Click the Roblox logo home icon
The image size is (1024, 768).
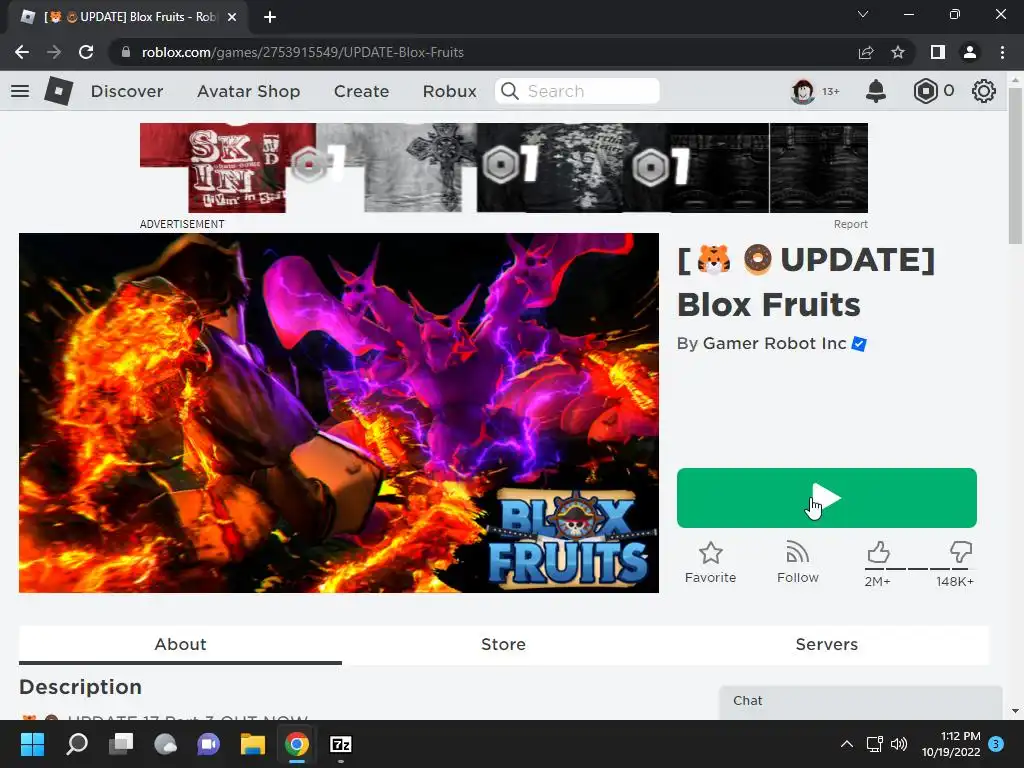click(x=59, y=91)
